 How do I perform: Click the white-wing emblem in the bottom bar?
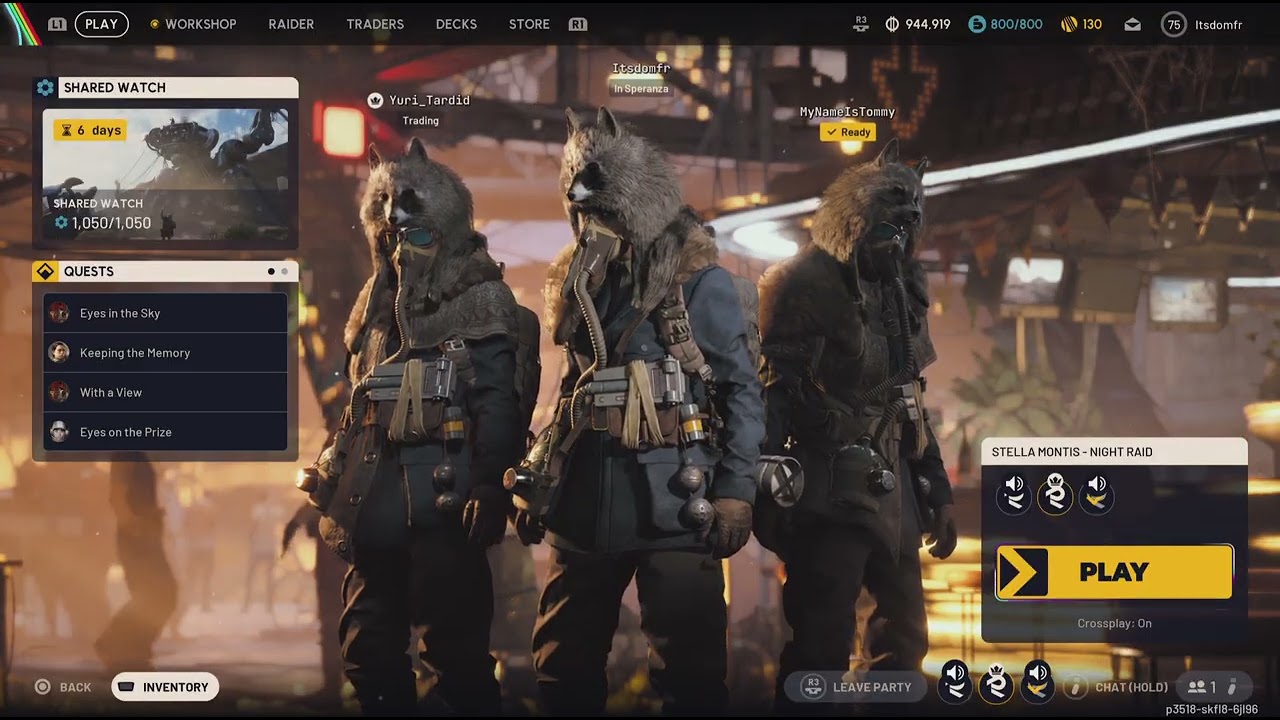956,682
